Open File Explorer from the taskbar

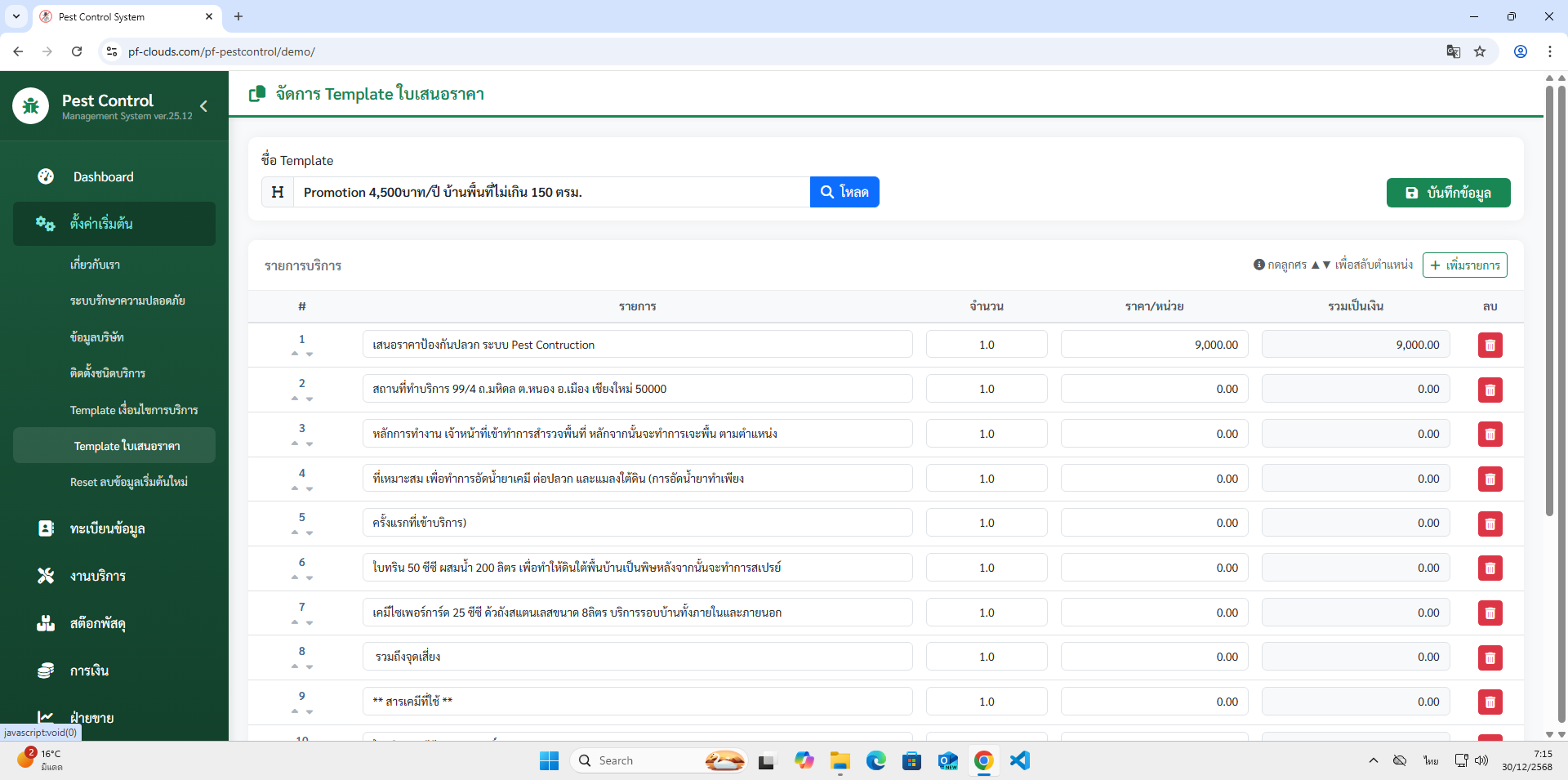pyautogui.click(x=840, y=760)
